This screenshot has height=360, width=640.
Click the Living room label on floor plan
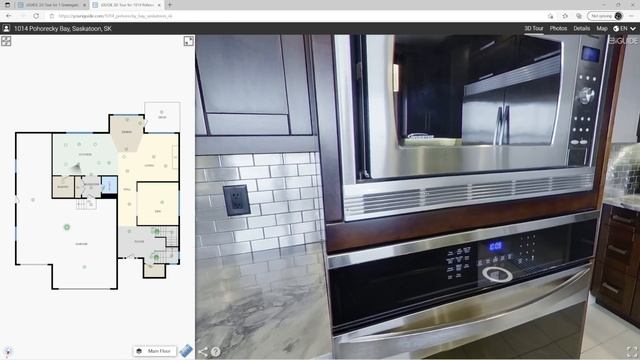149,165
